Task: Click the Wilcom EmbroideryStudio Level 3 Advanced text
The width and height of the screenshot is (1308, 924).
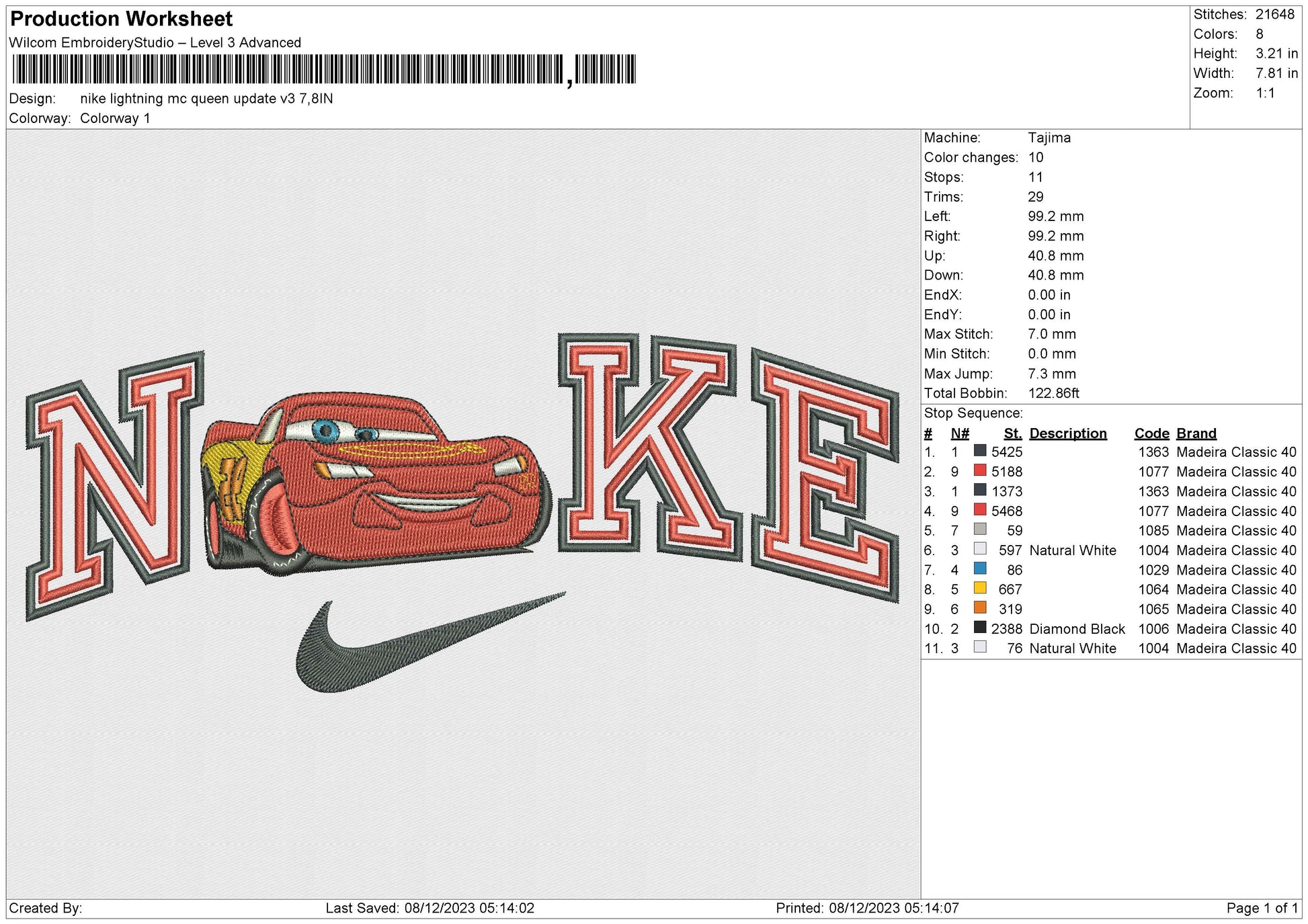Action: pyautogui.click(x=155, y=42)
